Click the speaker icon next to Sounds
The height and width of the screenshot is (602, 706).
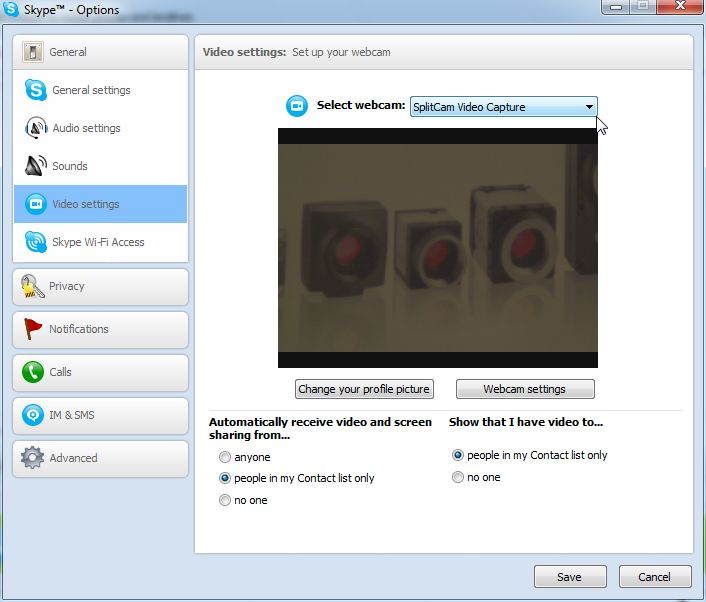(36, 166)
